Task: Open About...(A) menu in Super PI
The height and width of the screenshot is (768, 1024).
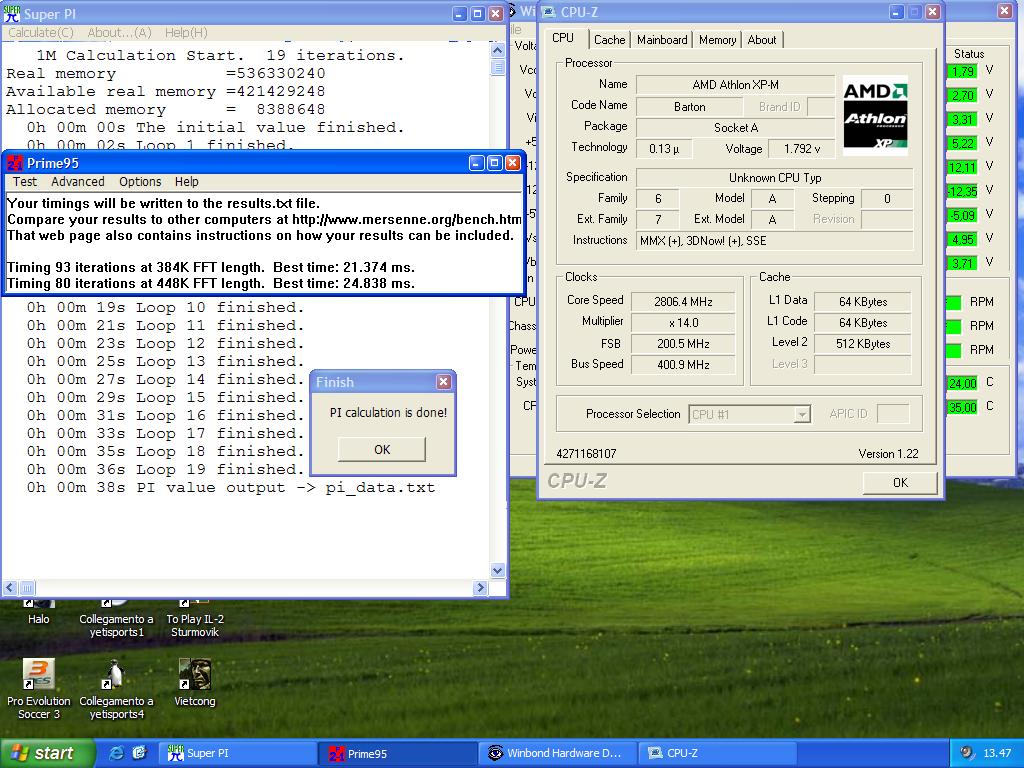Action: (x=120, y=32)
